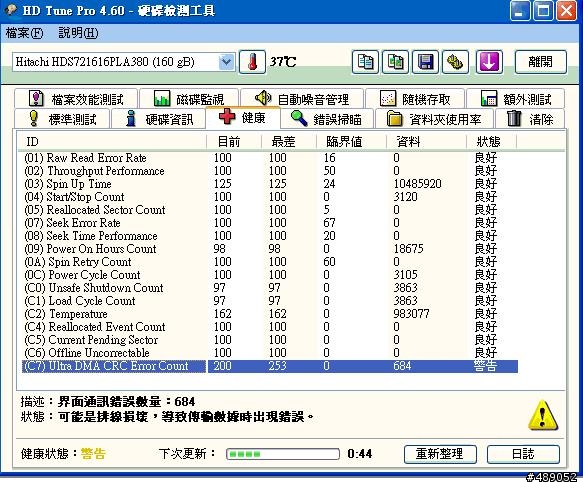
Task: Switch to the 錯誤掃瞄 tab
Action: pyautogui.click(x=327, y=119)
